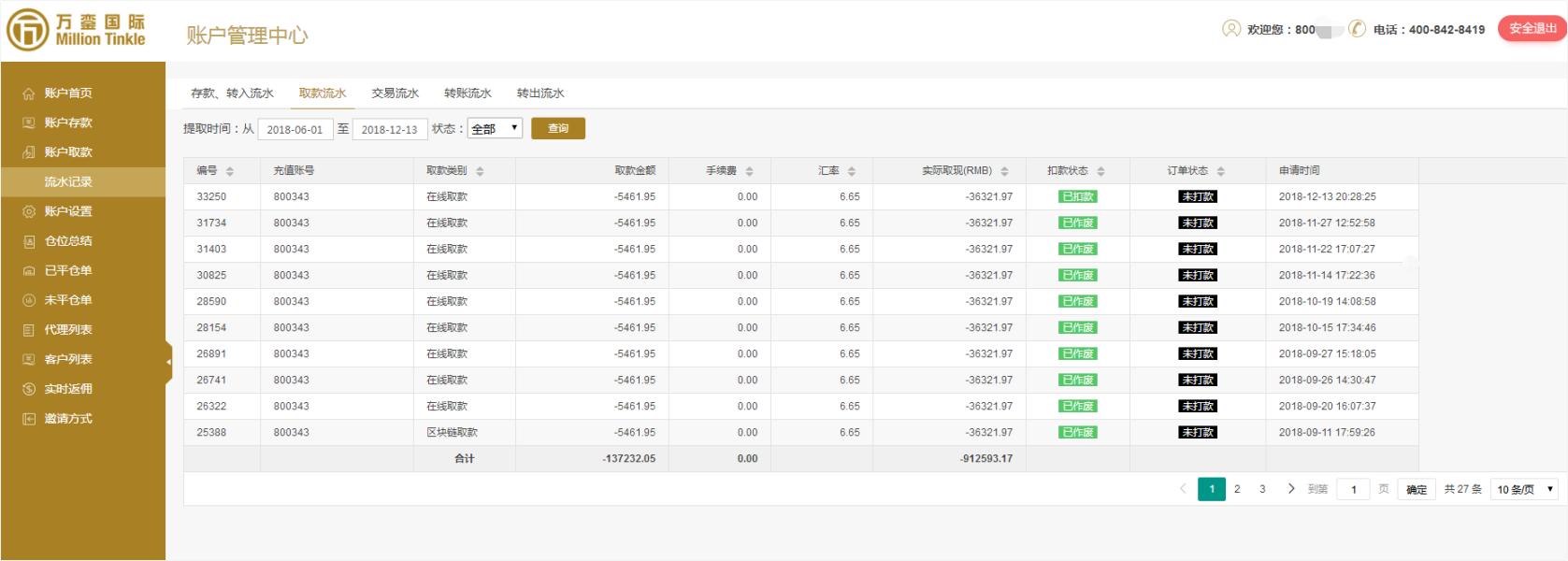Open the 10 条/页 page size dropdown

tap(1524, 489)
